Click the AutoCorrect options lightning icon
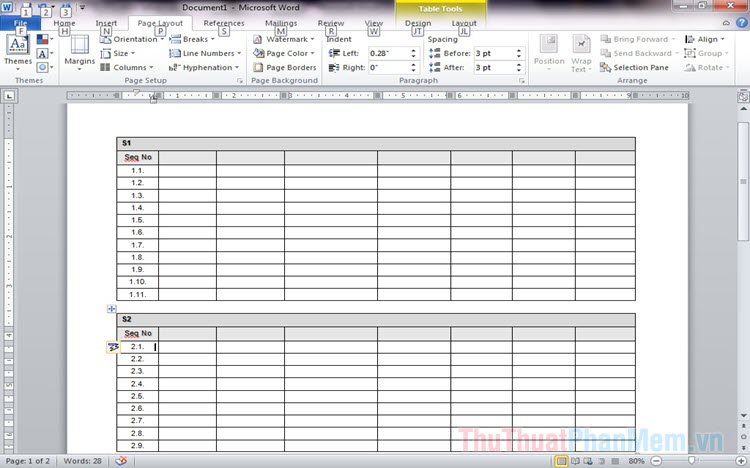This screenshot has width=750, height=468. click(113, 347)
